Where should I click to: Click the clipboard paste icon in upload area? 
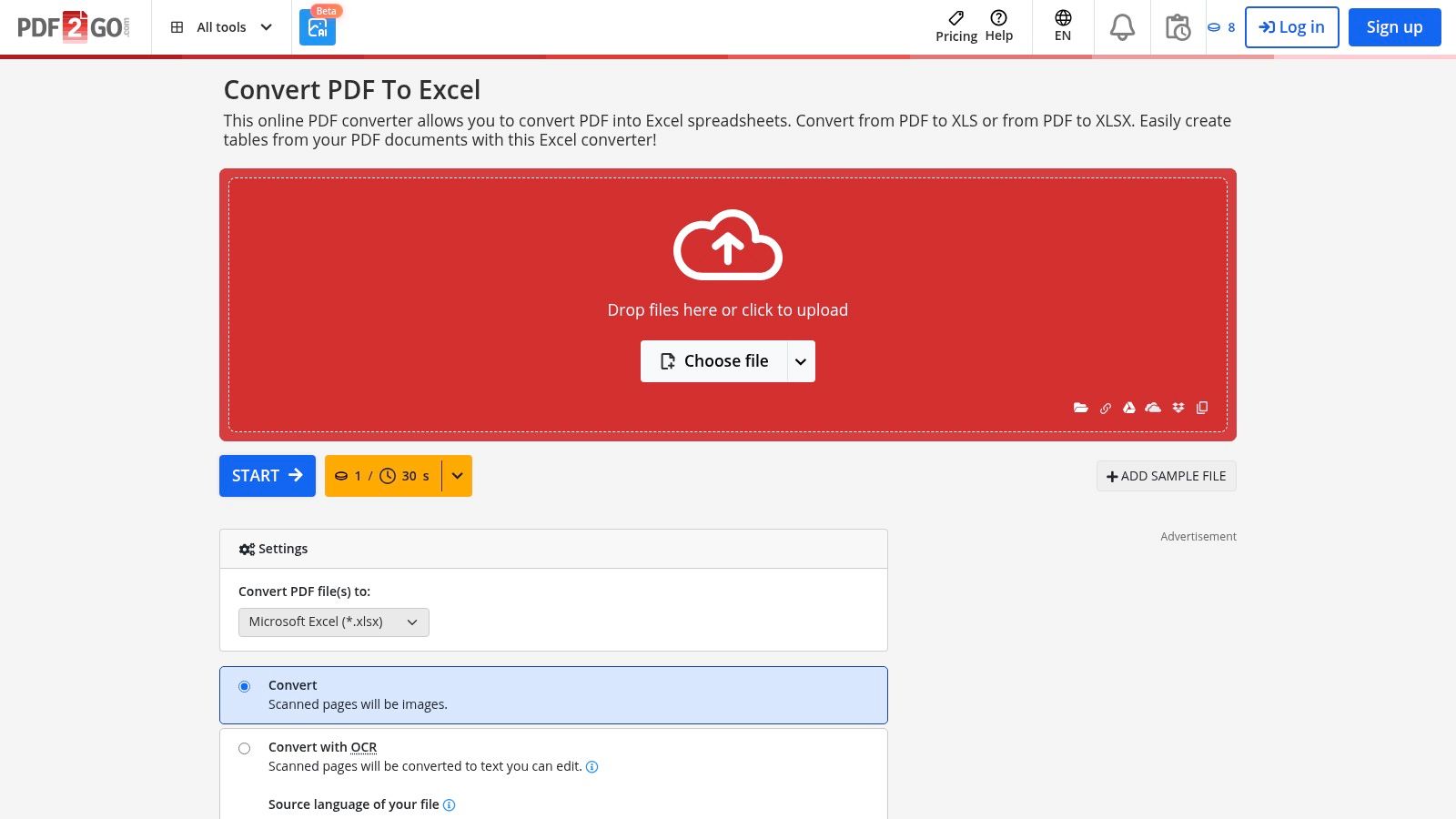(1202, 408)
